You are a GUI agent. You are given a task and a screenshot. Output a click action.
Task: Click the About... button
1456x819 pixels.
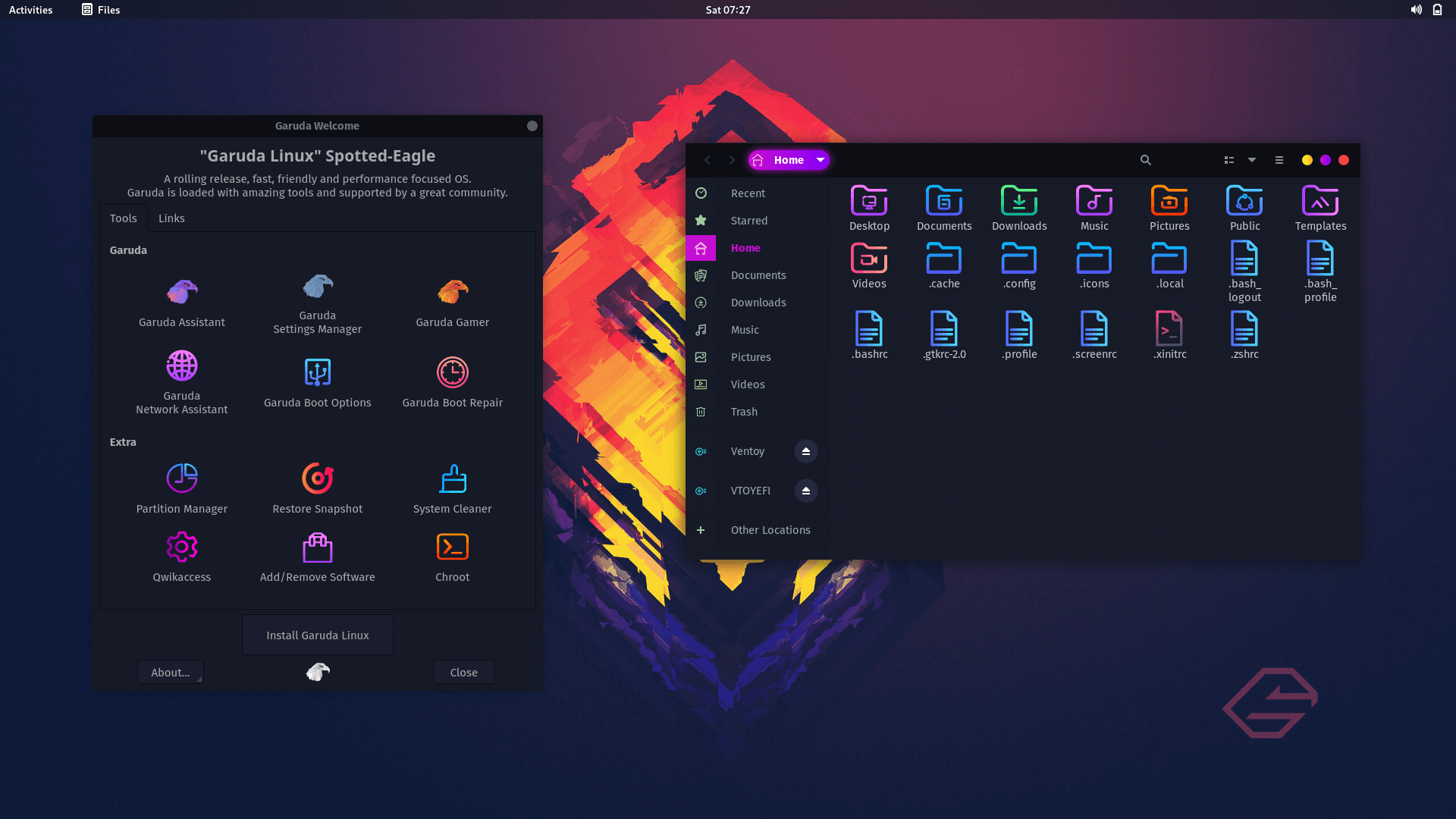pyautogui.click(x=170, y=672)
